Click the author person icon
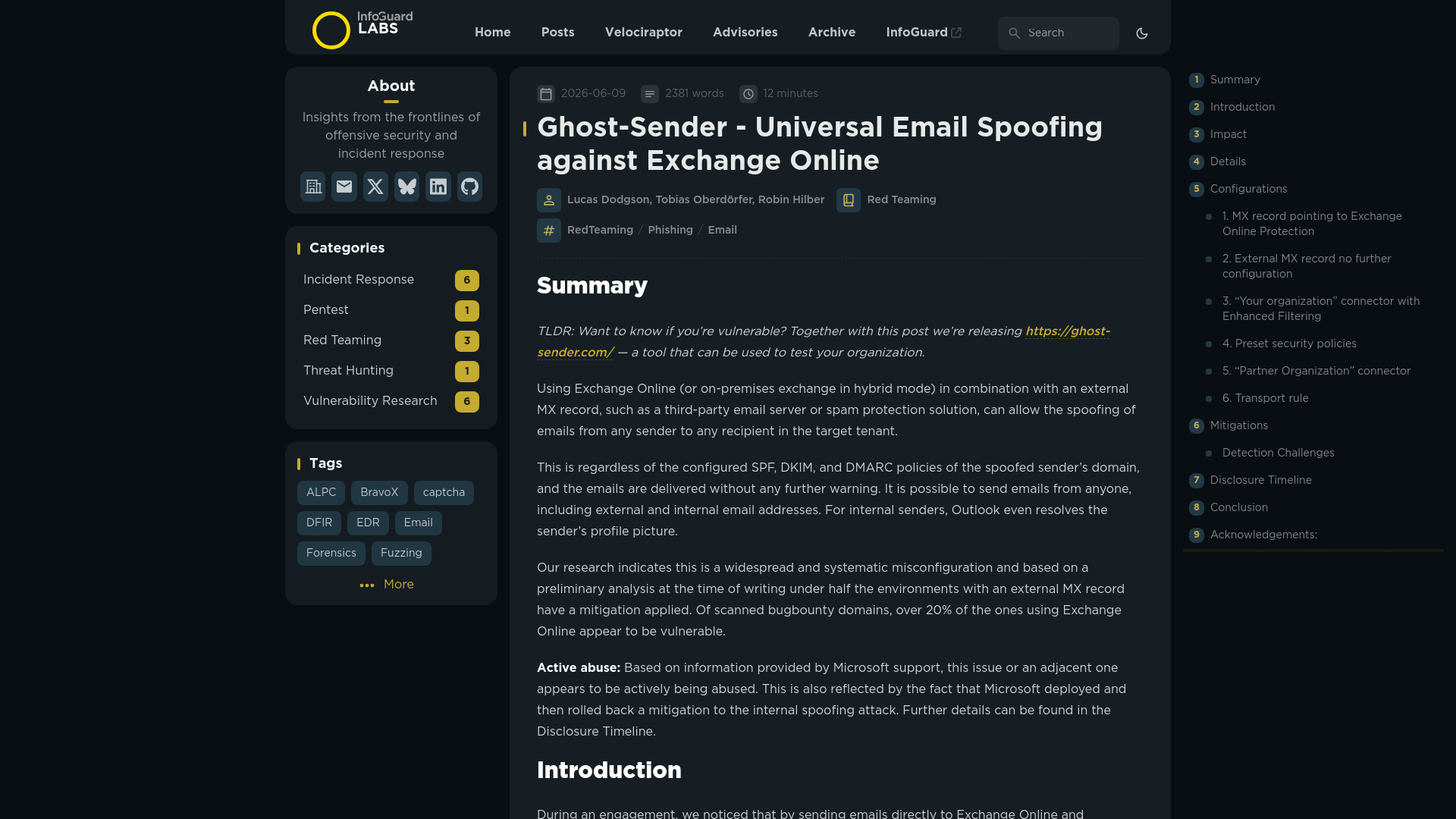Screen dimensions: 1456x819 pyautogui.click(x=549, y=200)
